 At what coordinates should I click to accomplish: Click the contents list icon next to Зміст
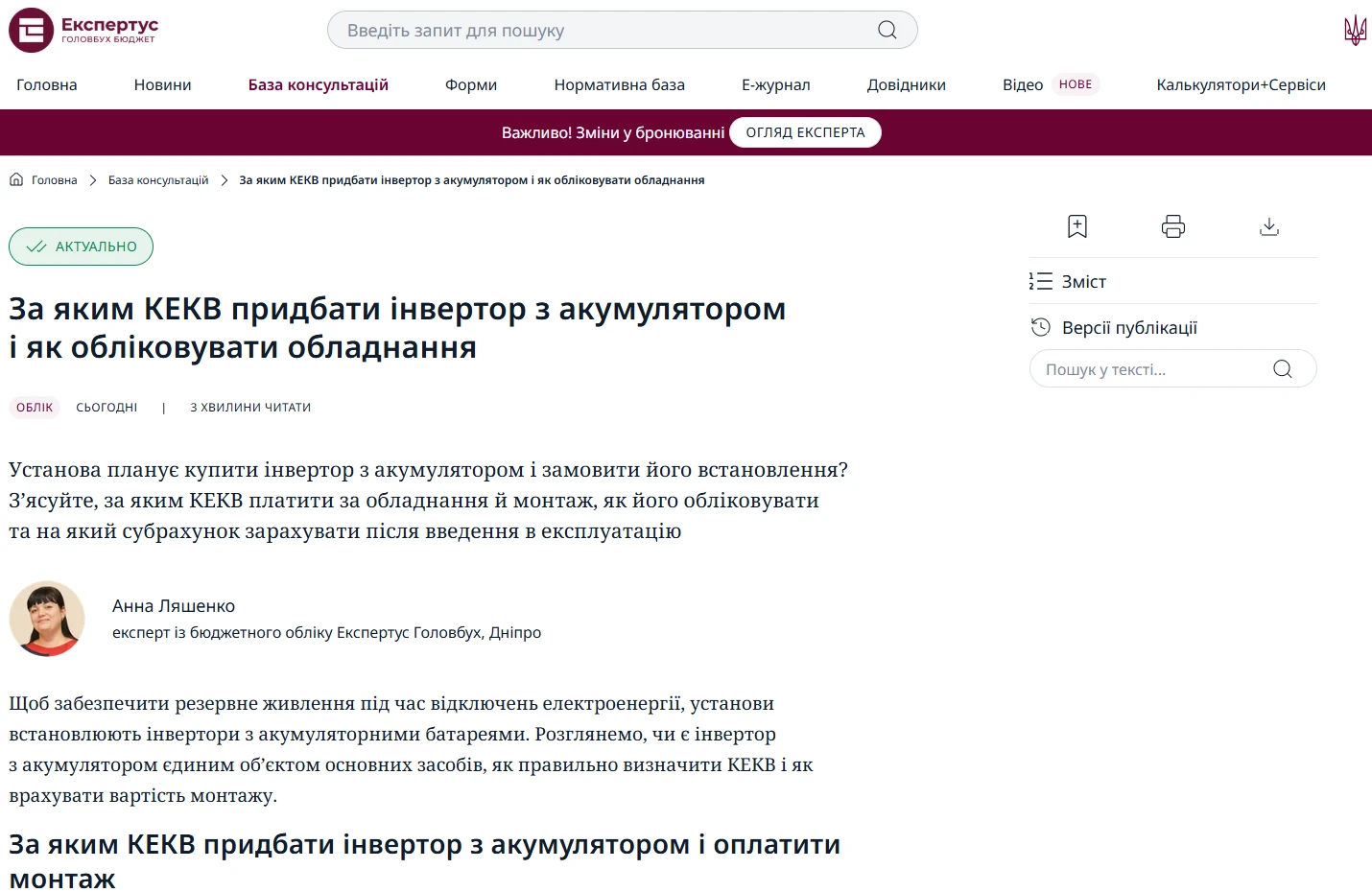(x=1041, y=281)
